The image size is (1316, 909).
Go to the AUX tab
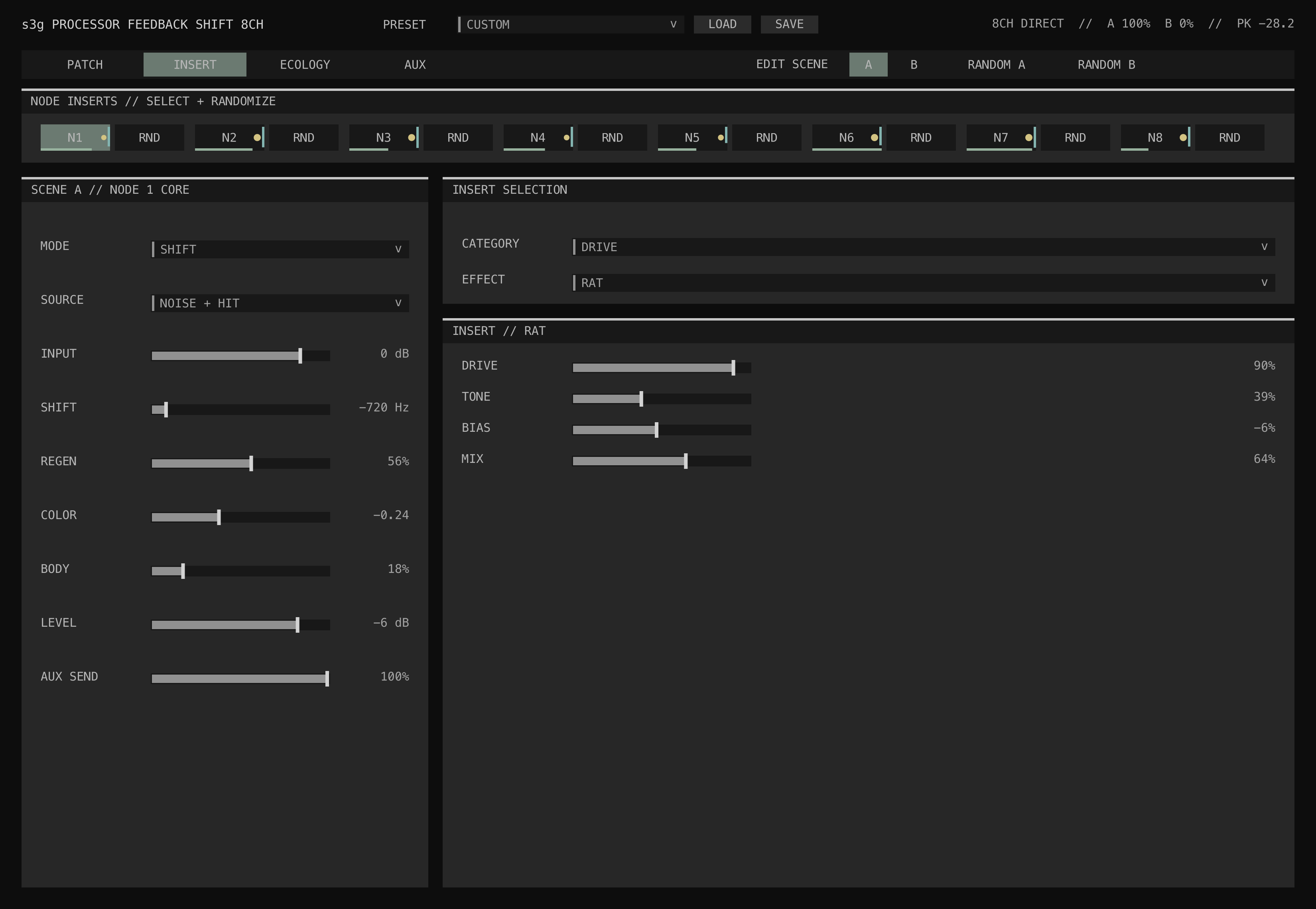click(415, 64)
